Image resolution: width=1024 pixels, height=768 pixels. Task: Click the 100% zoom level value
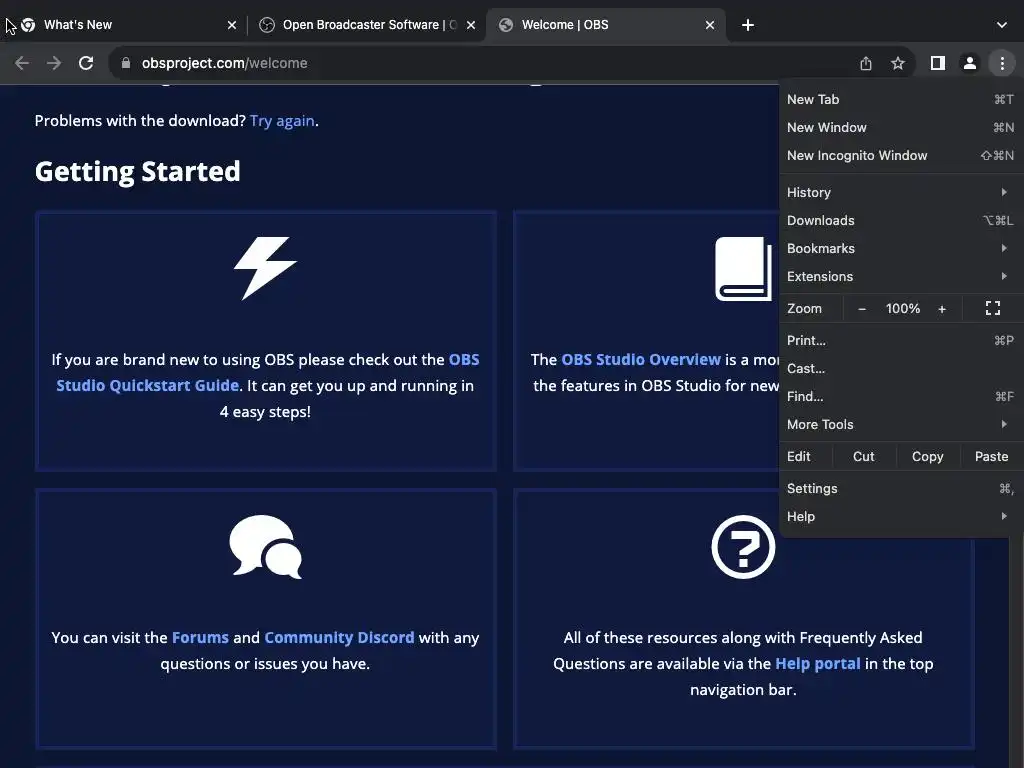[903, 309]
